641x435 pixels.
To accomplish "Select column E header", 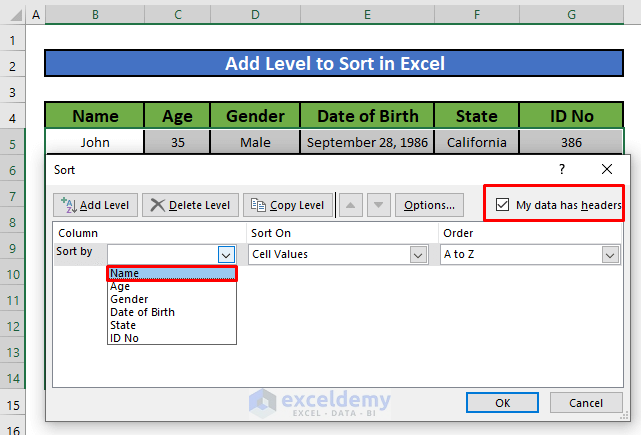I will (x=368, y=16).
